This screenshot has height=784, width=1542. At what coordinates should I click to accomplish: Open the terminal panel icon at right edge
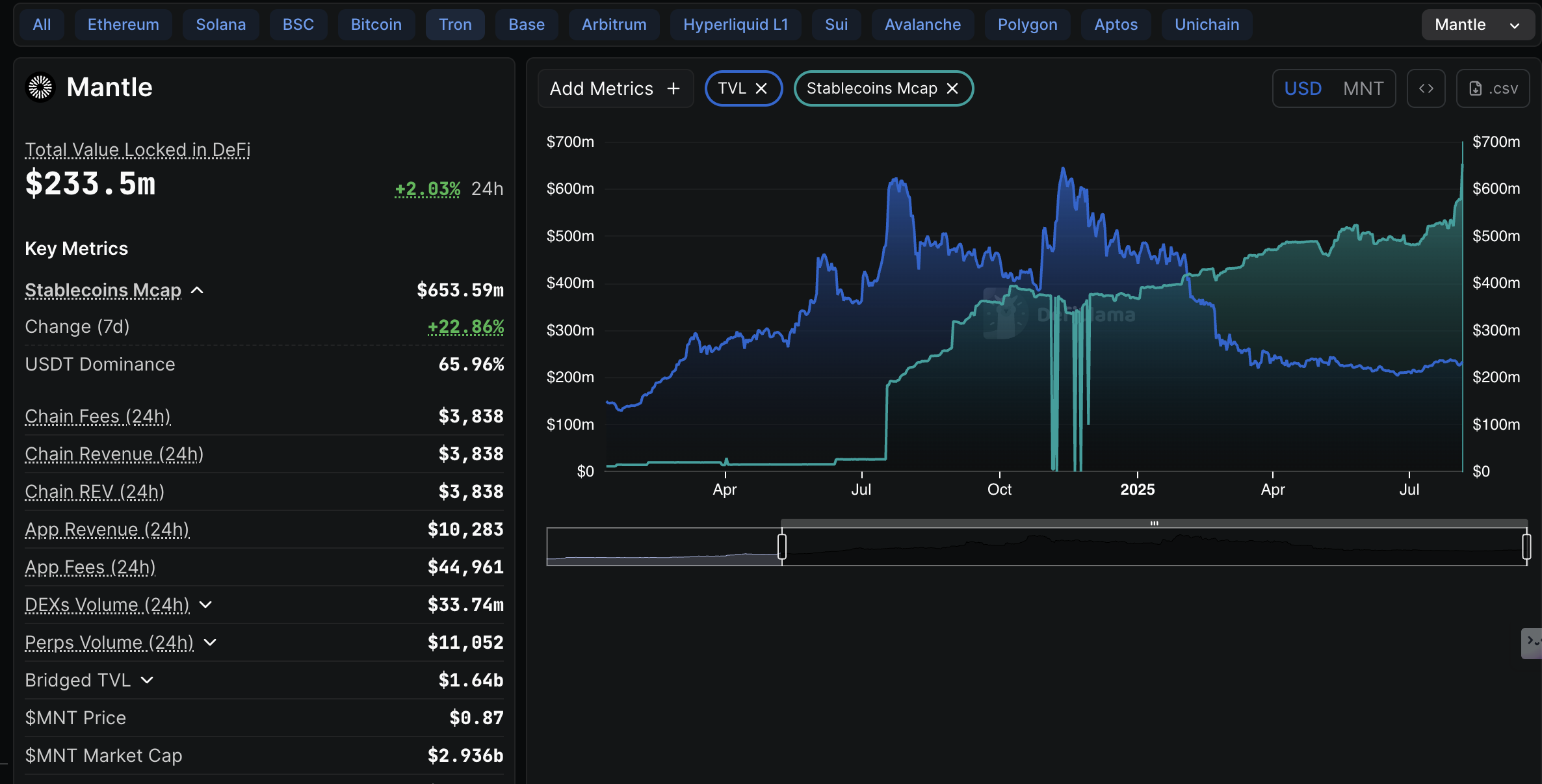tap(1532, 642)
